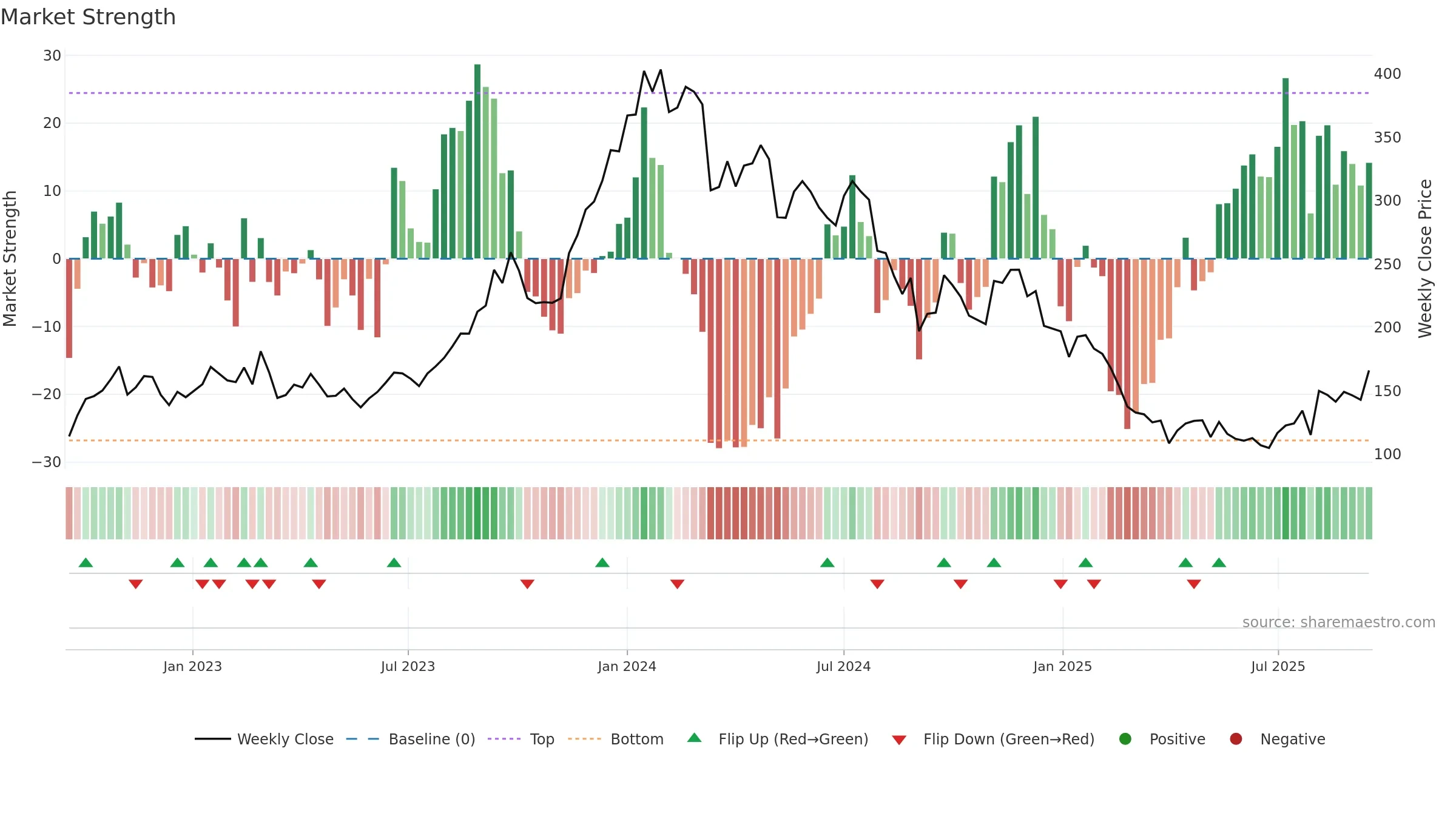This screenshot has height=819, width=1456.
Task: Click the Jan 2023 axis label
Action: coord(192,666)
